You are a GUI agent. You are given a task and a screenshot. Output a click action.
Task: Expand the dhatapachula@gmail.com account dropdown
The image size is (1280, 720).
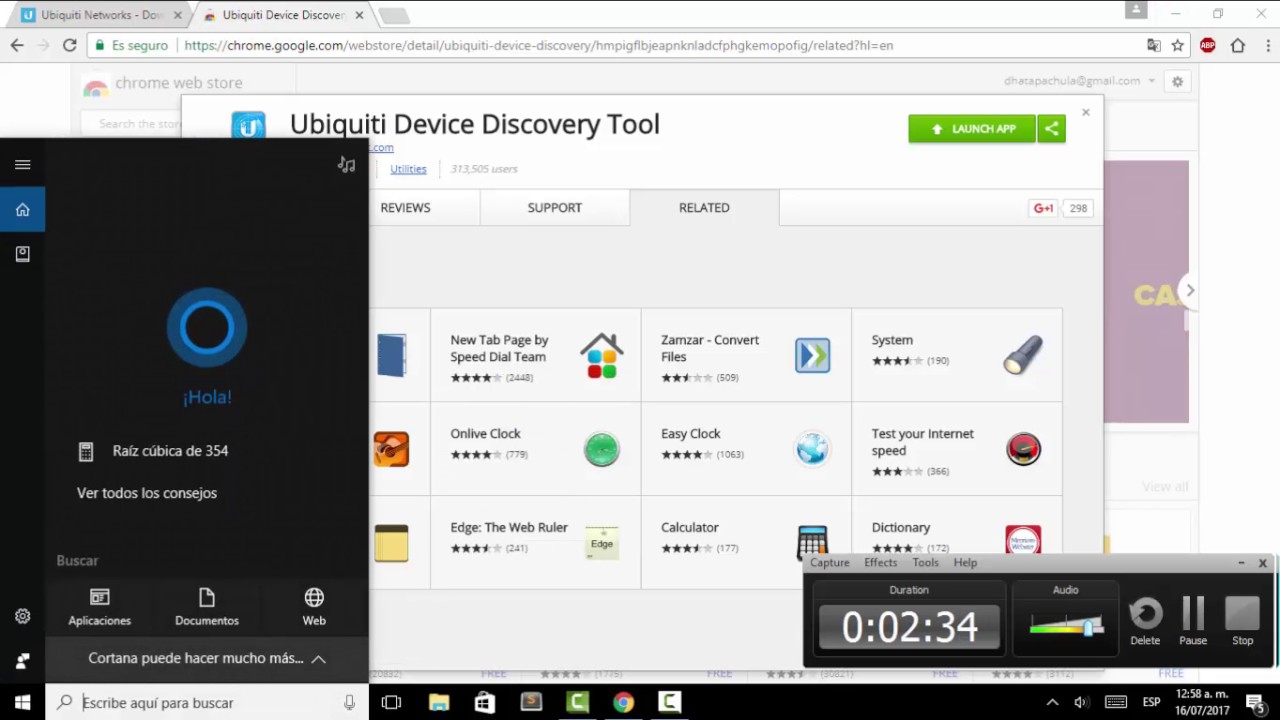pyautogui.click(x=1080, y=81)
